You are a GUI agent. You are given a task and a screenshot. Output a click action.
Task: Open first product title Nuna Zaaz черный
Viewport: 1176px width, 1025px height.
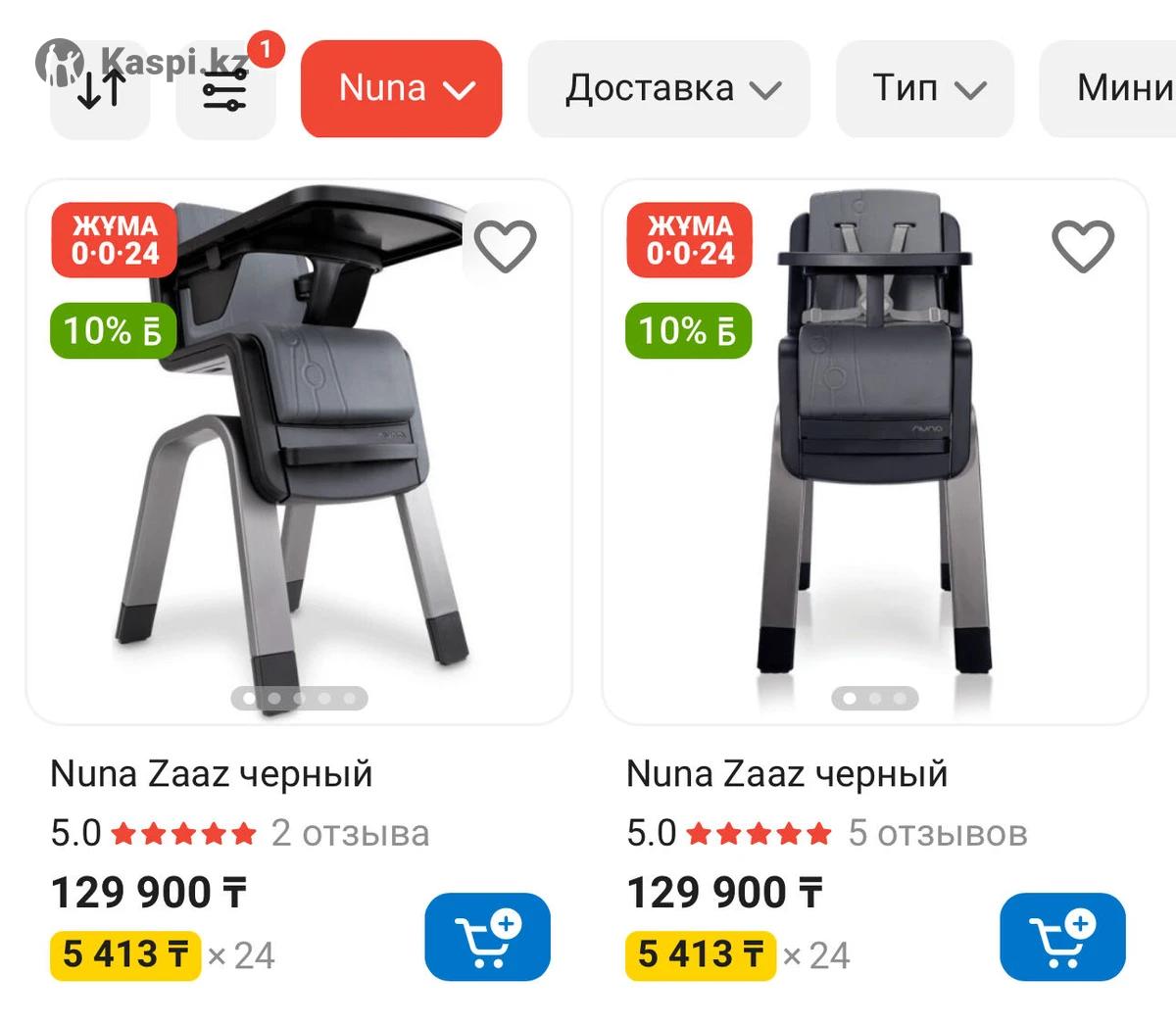[x=212, y=774]
